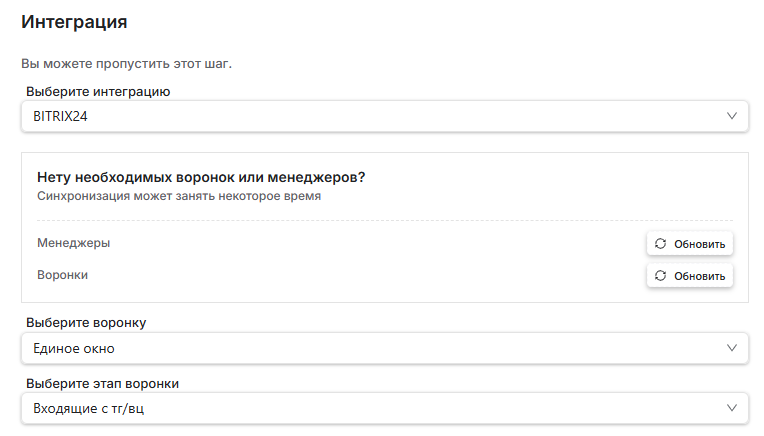Open the BITRIX24 integration dropdown
The image size is (764, 436).
[384, 116]
